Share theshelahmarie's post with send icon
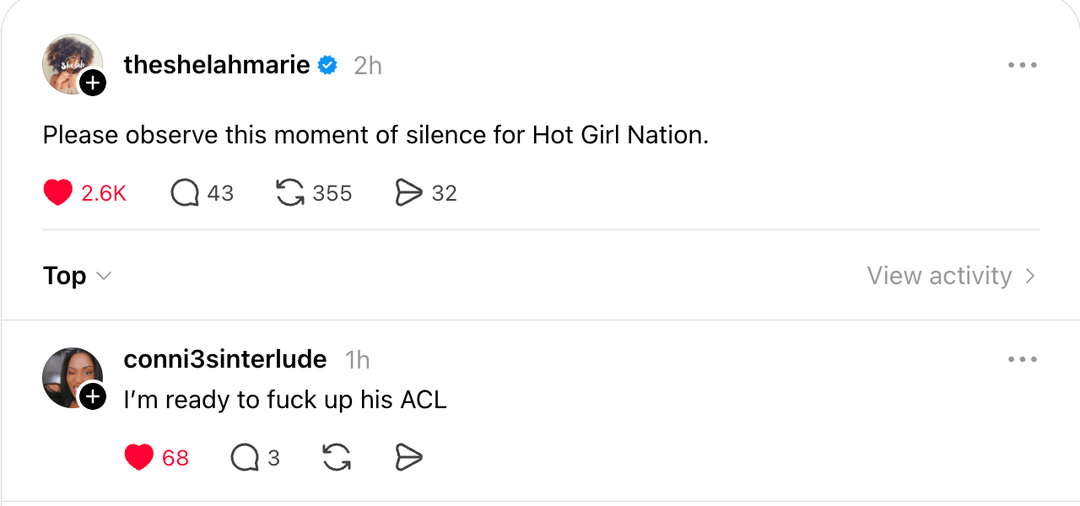 (409, 193)
